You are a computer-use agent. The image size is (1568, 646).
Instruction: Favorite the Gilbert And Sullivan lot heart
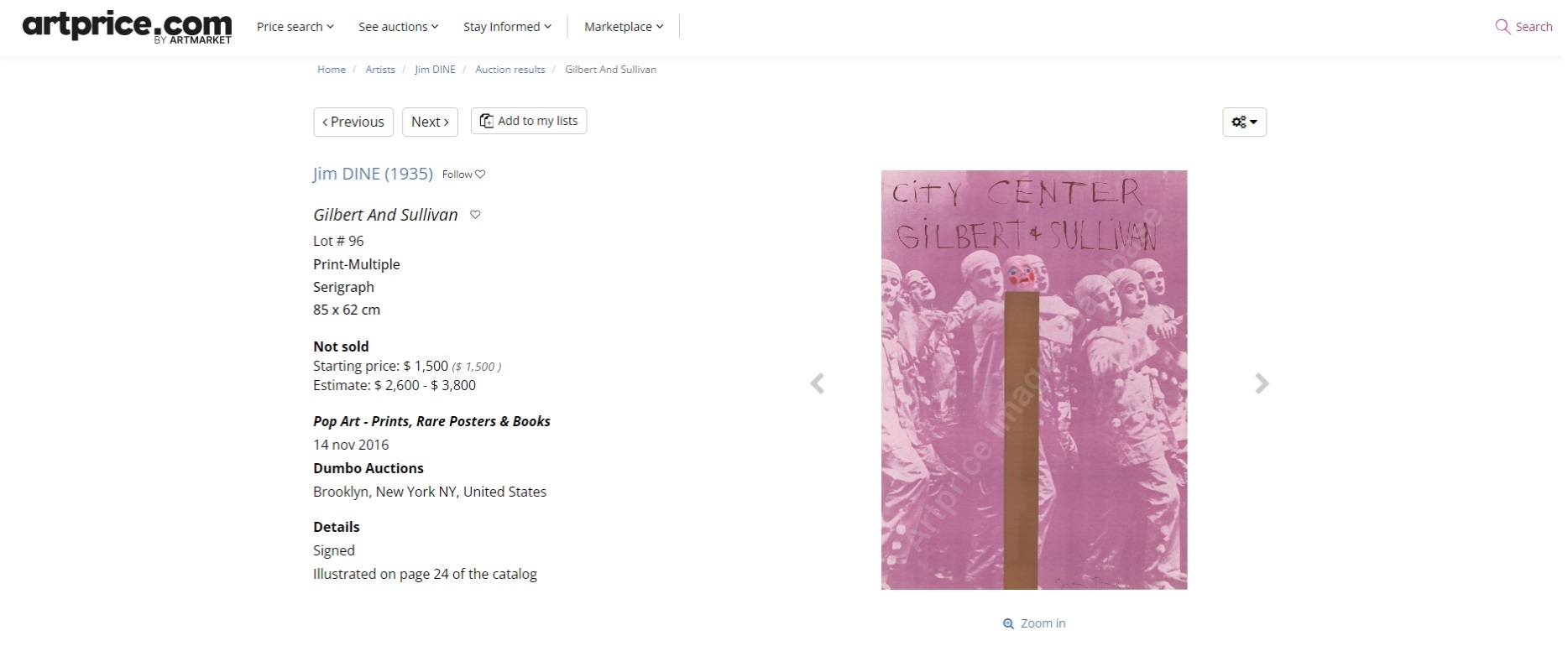(475, 215)
